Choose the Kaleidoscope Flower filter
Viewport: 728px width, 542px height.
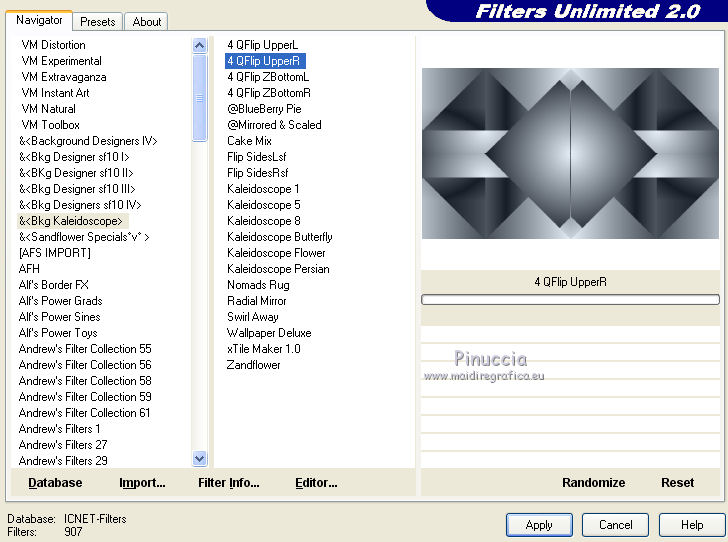276,253
